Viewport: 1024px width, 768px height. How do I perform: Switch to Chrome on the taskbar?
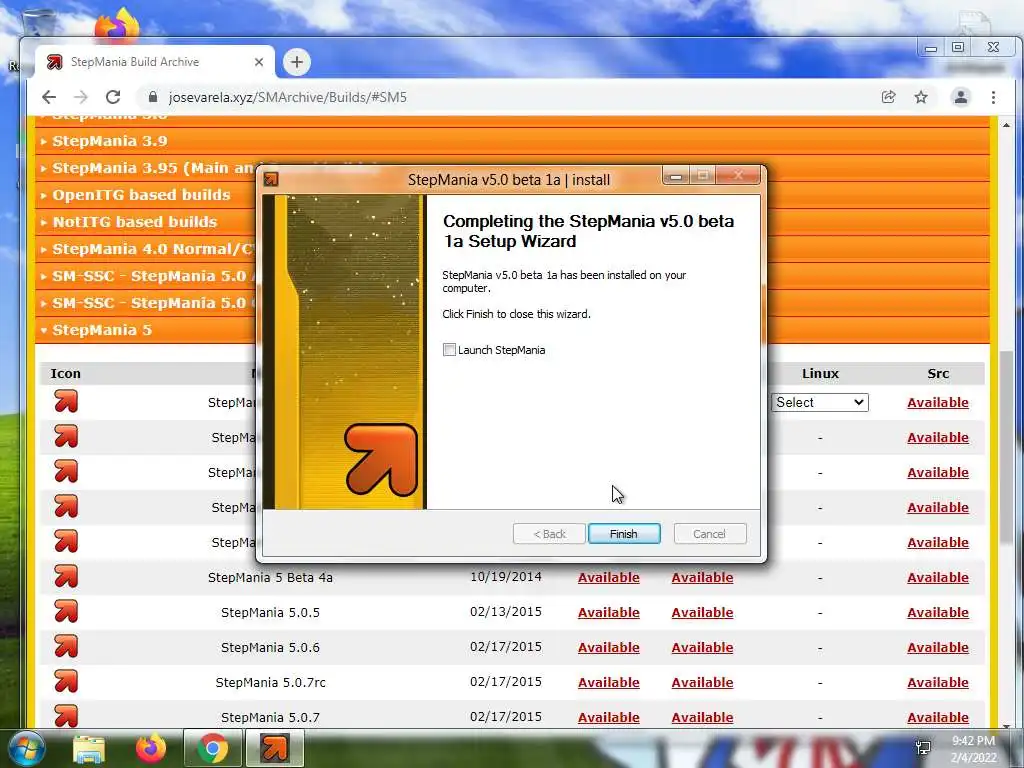pyautogui.click(x=213, y=748)
